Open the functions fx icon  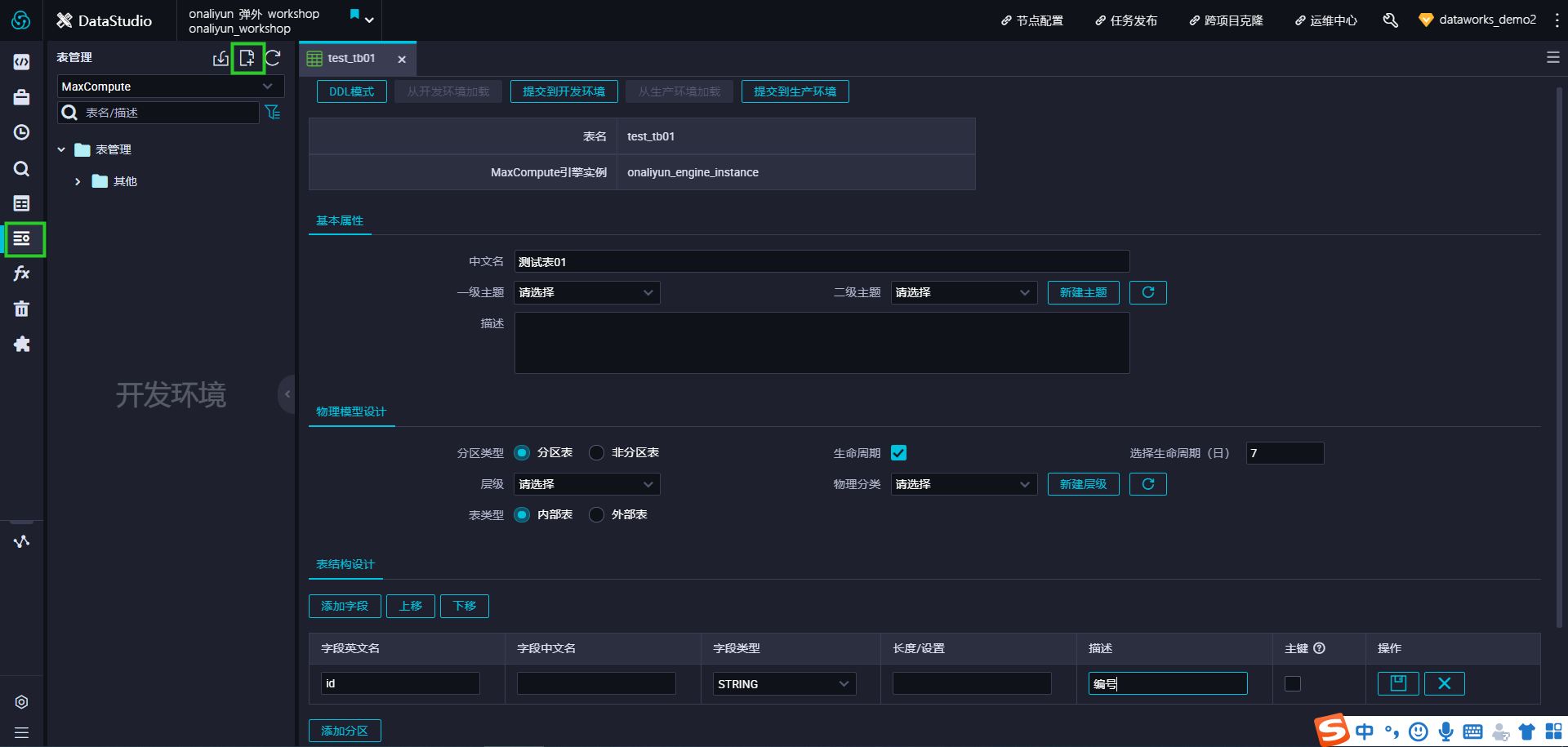click(22, 273)
